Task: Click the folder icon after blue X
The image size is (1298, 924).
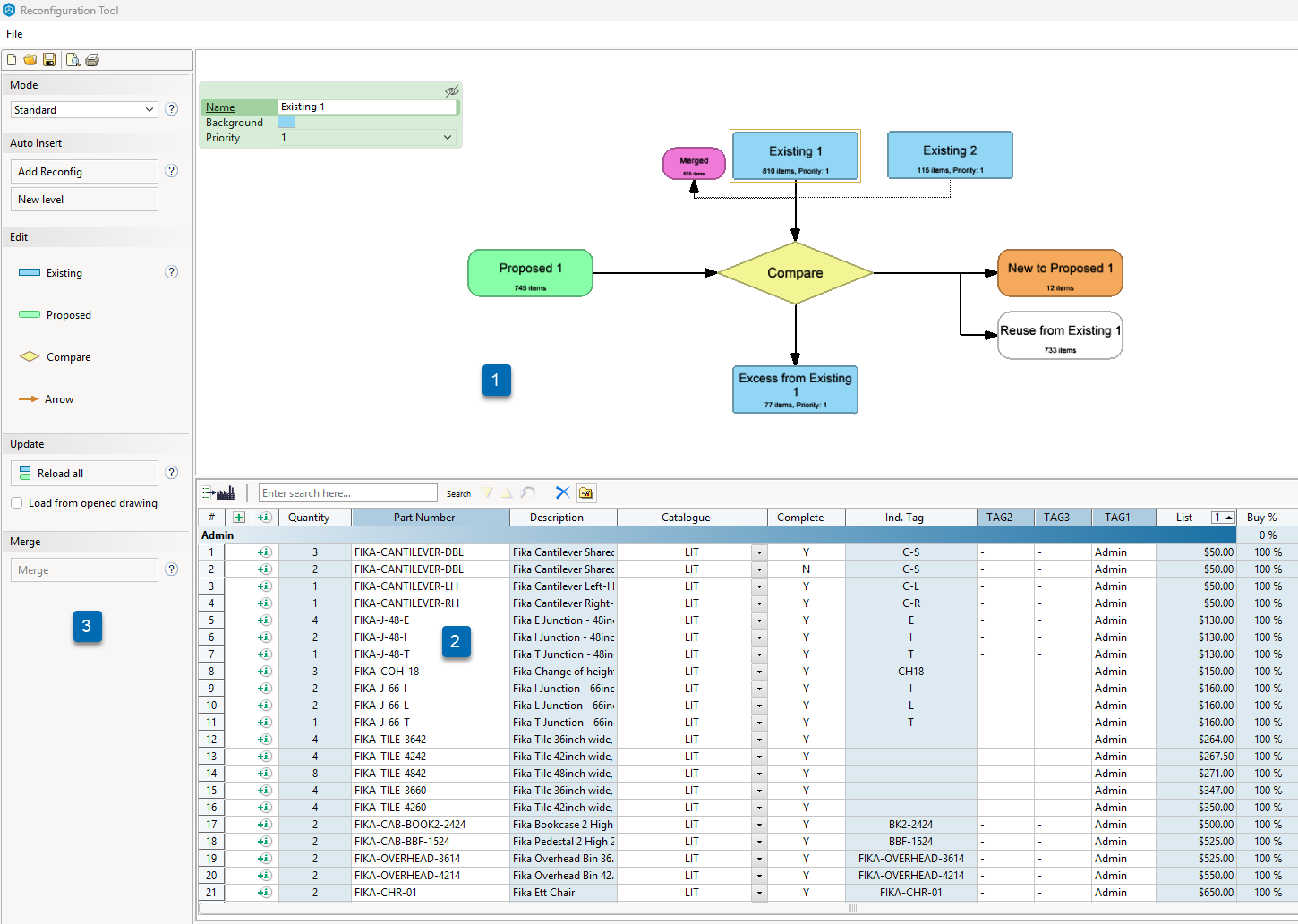Action: [x=586, y=492]
